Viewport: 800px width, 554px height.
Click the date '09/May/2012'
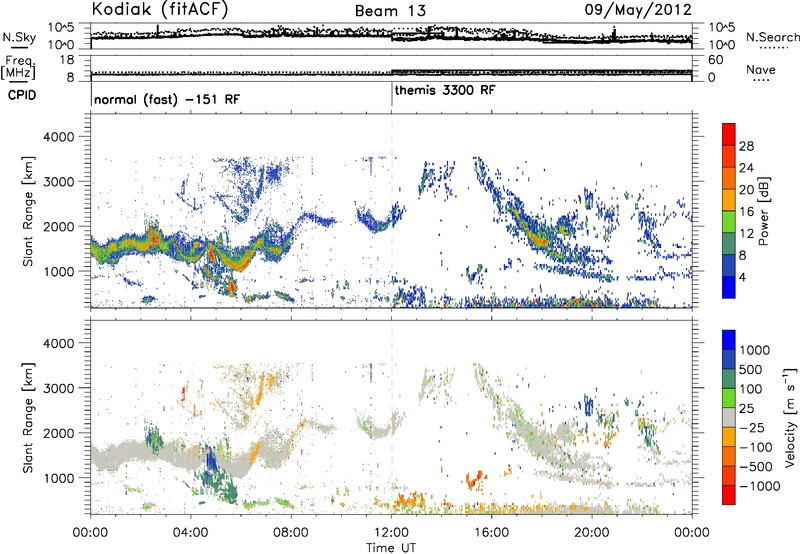point(638,10)
